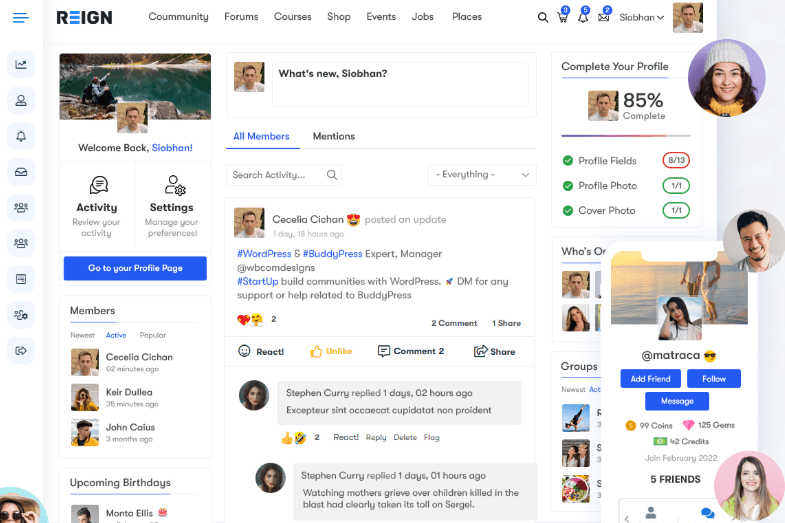Open the Forums menu item
This screenshot has width=785, height=523.
[x=241, y=17]
